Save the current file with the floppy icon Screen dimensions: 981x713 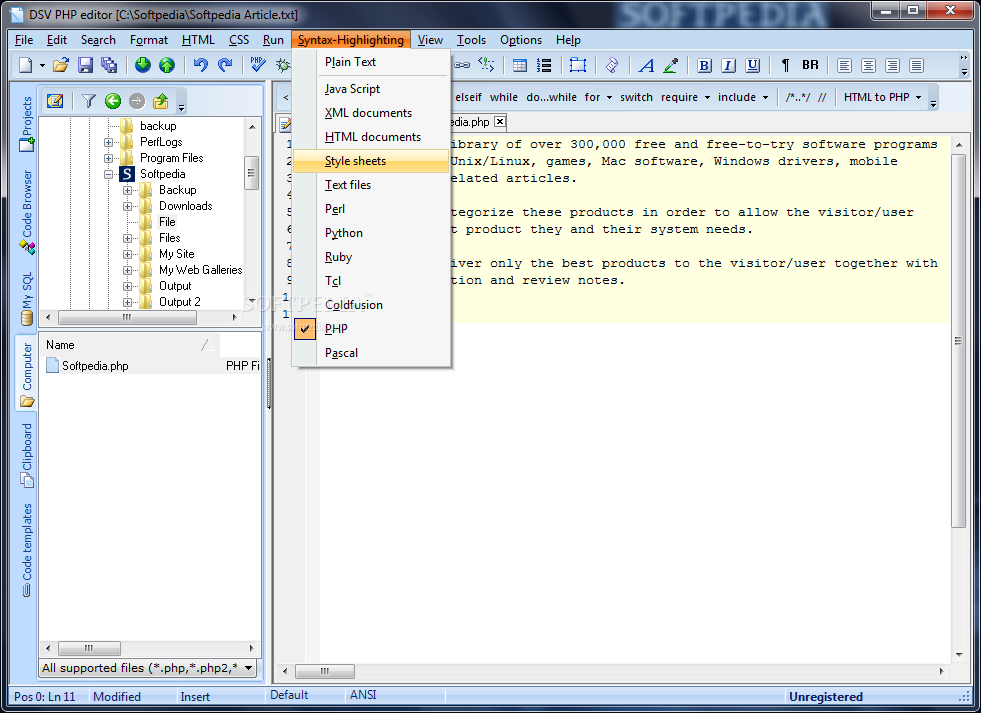86,65
